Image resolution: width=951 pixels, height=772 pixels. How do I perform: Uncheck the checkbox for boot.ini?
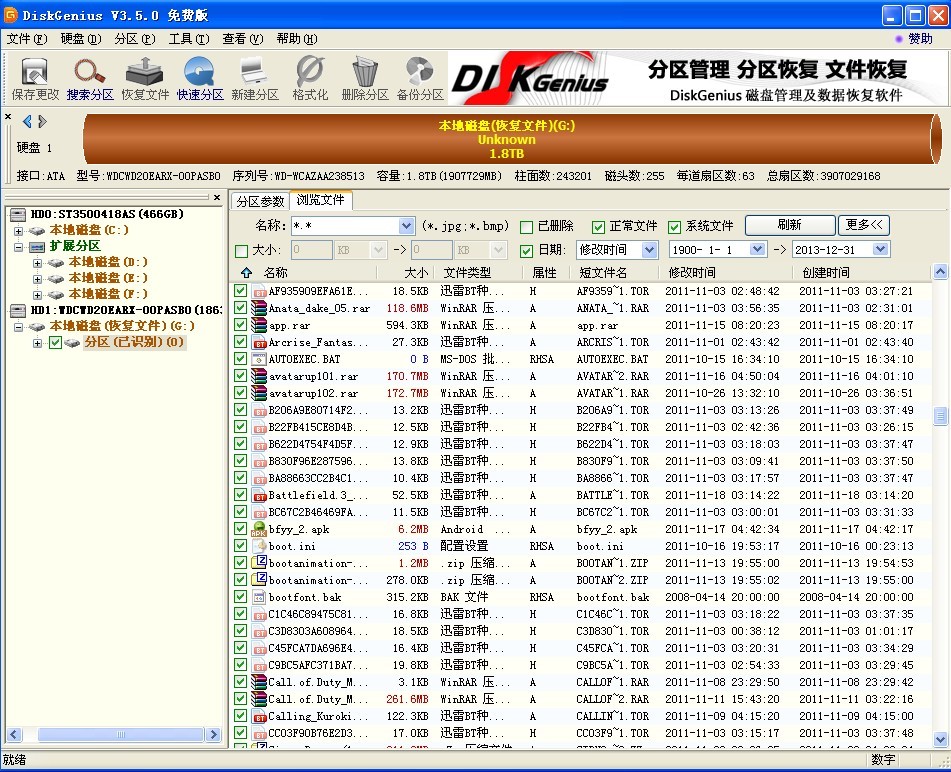(241, 545)
